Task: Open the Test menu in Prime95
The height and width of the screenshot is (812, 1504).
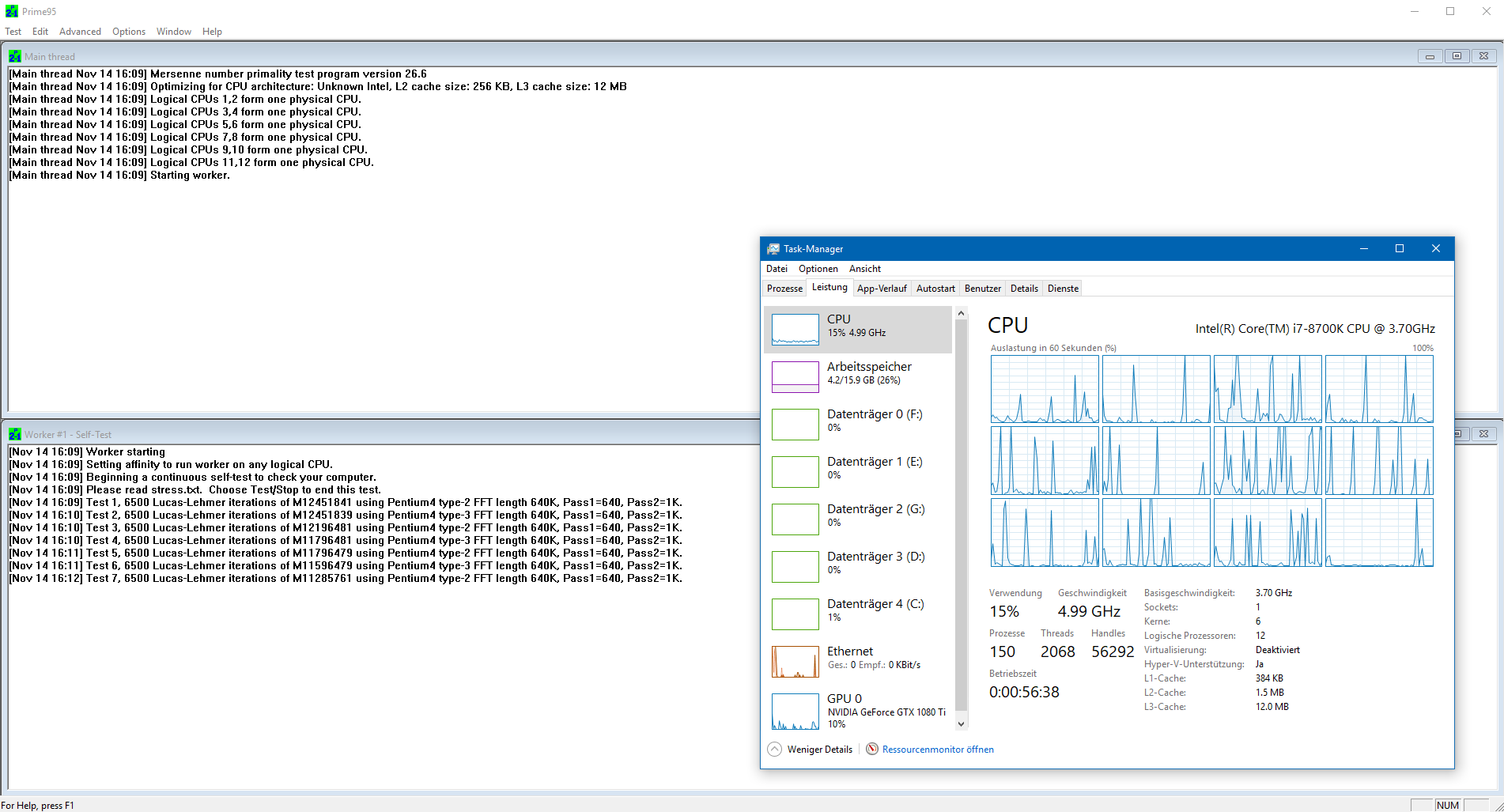Action: (x=13, y=32)
